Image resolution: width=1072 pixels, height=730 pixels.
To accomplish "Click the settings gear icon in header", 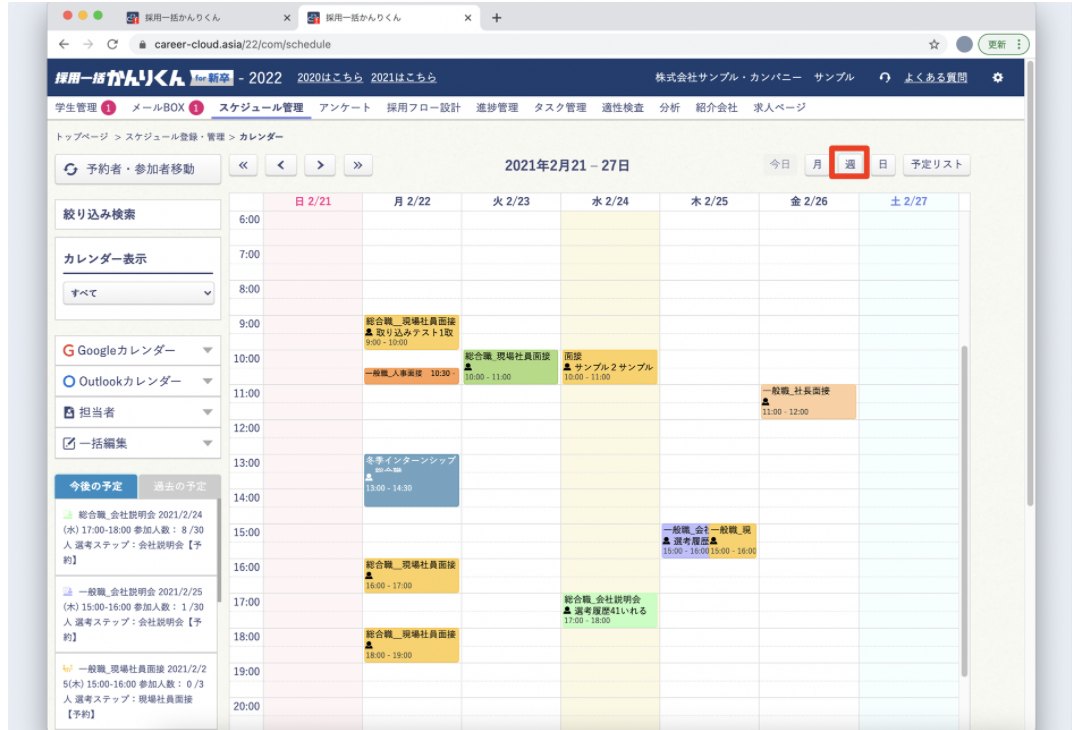I will coord(997,78).
